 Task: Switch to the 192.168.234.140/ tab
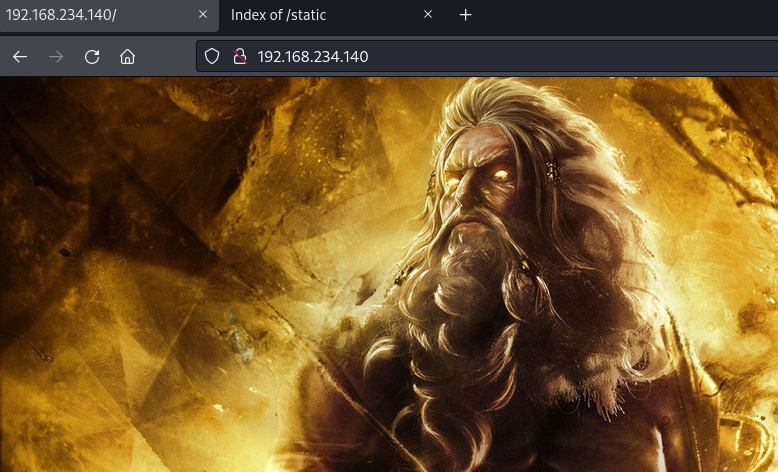108,15
